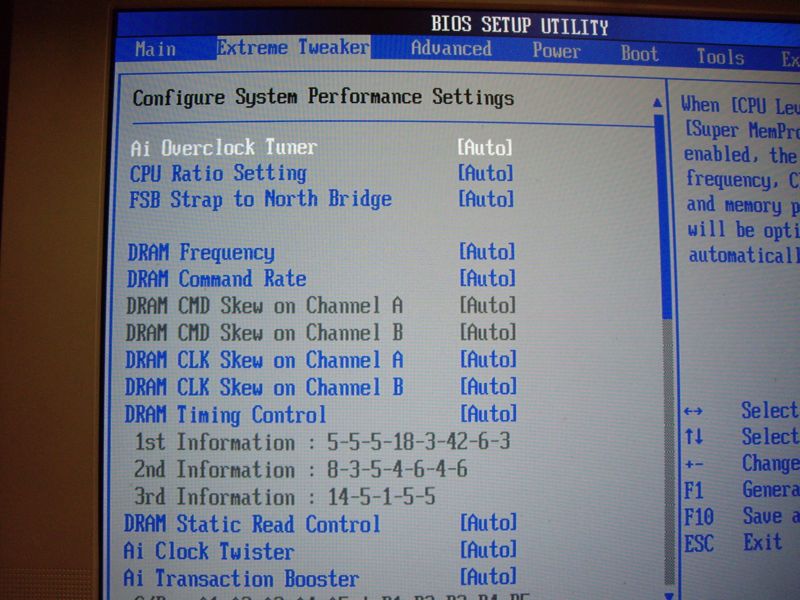The width and height of the screenshot is (800, 600).
Task: Select DRAM CMD Skew on Channel B
Action: [264, 333]
